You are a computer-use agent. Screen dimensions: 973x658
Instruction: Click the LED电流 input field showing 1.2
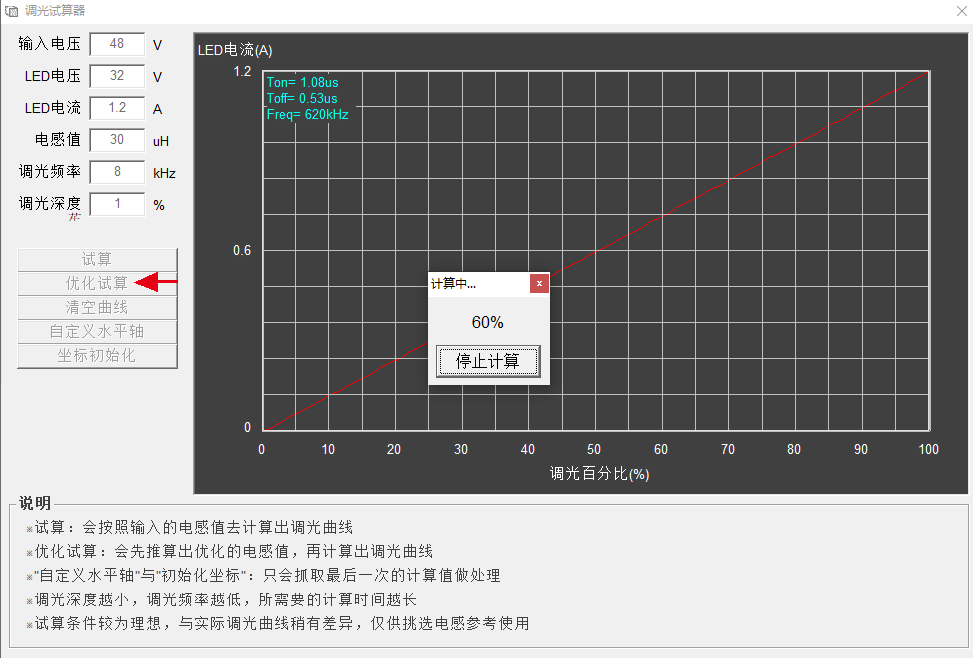coord(117,108)
